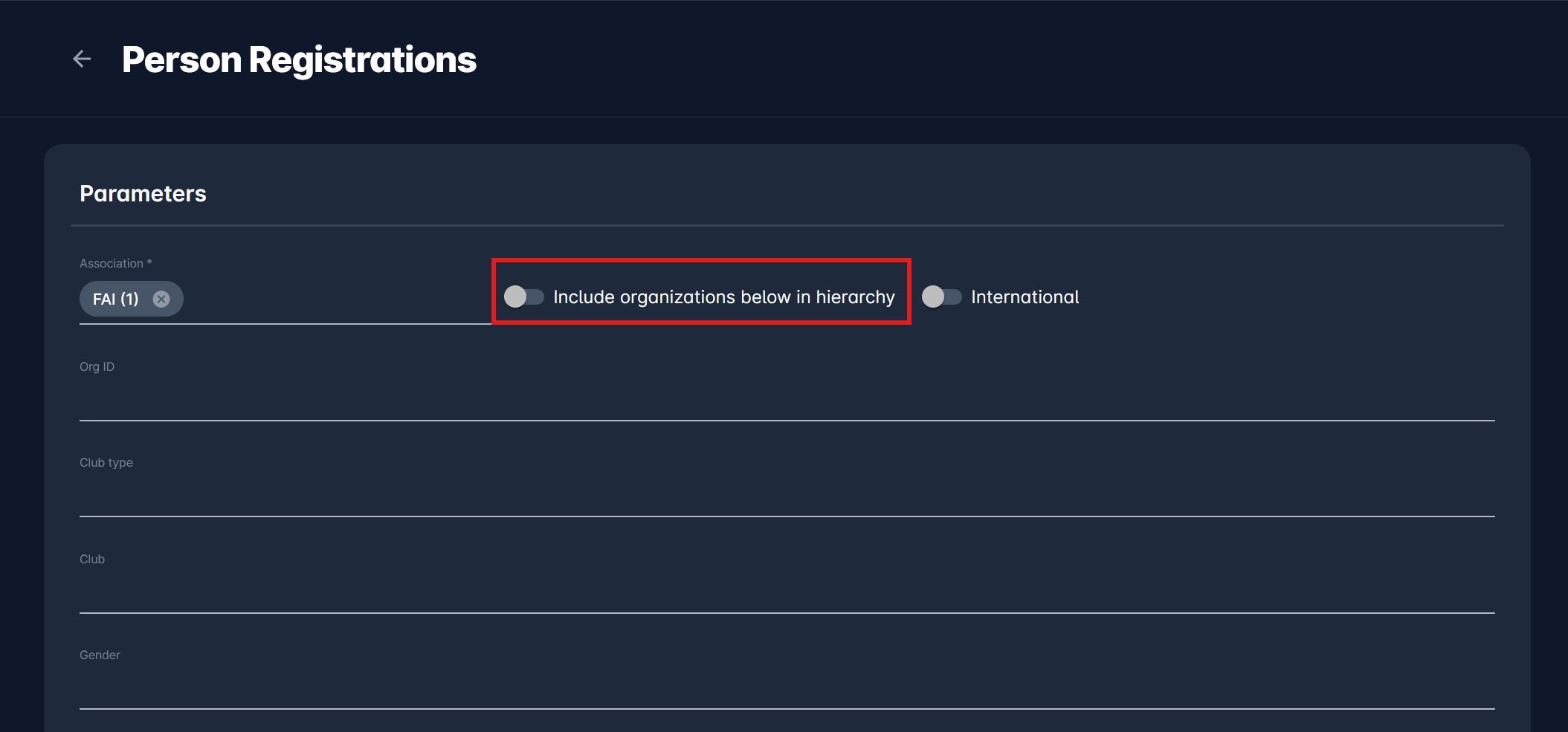Remove the FAI (1) association chip

click(161, 299)
